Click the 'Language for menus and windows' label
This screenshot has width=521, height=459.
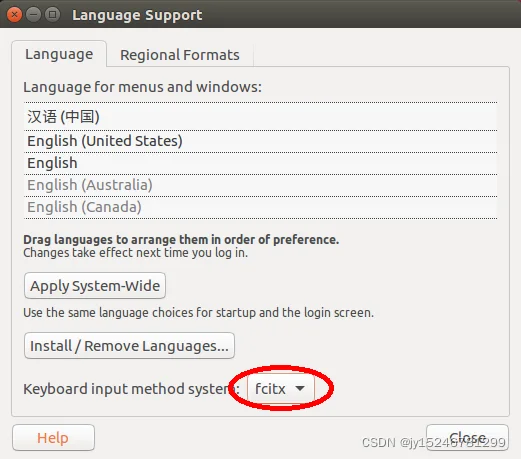(x=142, y=87)
